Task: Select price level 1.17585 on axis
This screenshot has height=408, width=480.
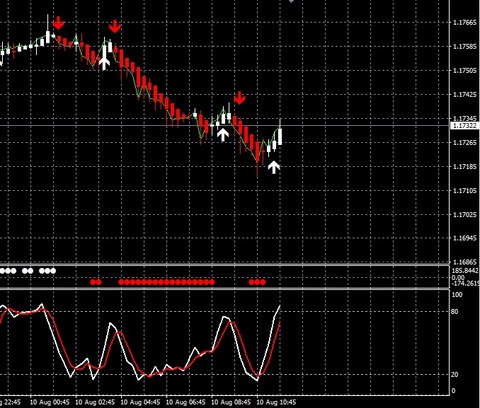Action: 465,46
